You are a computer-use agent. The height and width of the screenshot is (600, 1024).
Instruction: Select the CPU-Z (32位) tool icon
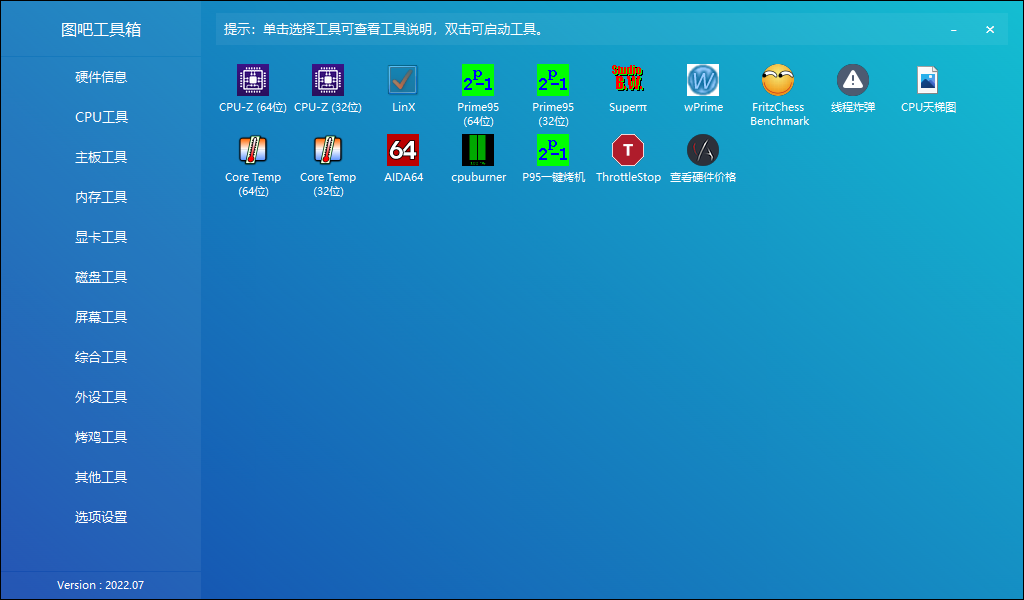coord(328,80)
